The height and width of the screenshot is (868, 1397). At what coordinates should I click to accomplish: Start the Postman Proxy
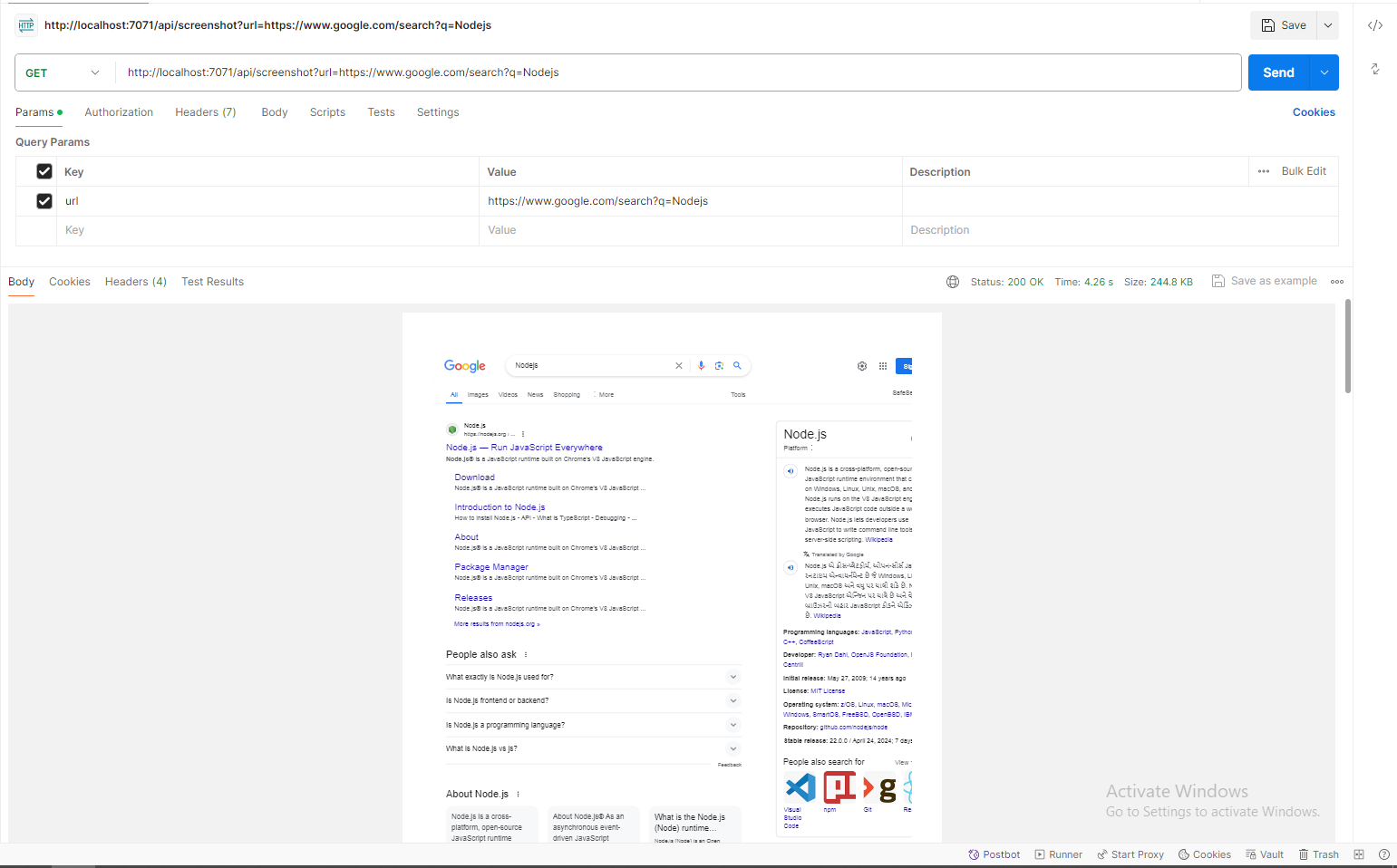point(1130,854)
